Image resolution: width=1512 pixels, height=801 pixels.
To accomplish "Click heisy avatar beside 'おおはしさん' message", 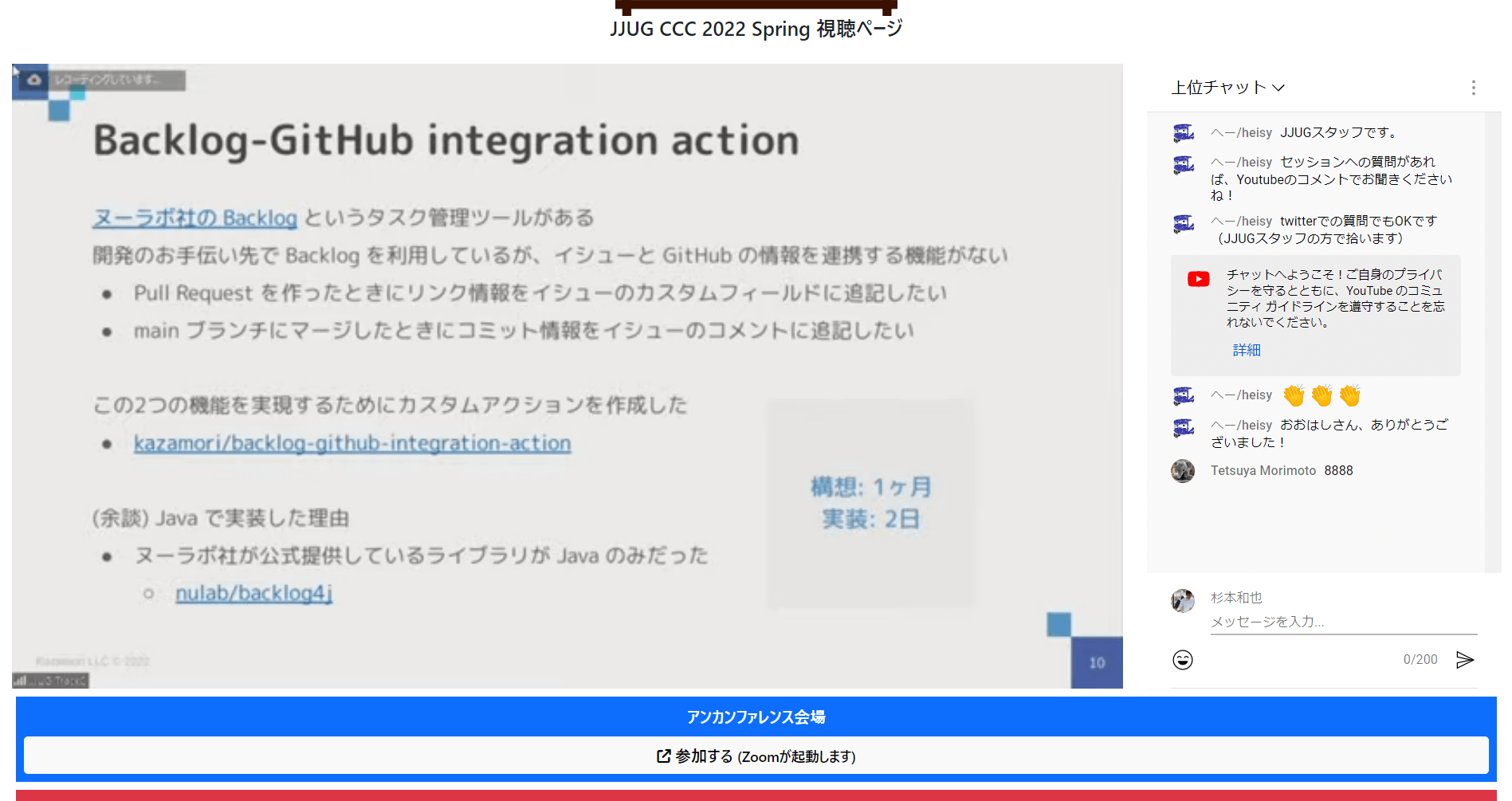I will (x=1184, y=427).
